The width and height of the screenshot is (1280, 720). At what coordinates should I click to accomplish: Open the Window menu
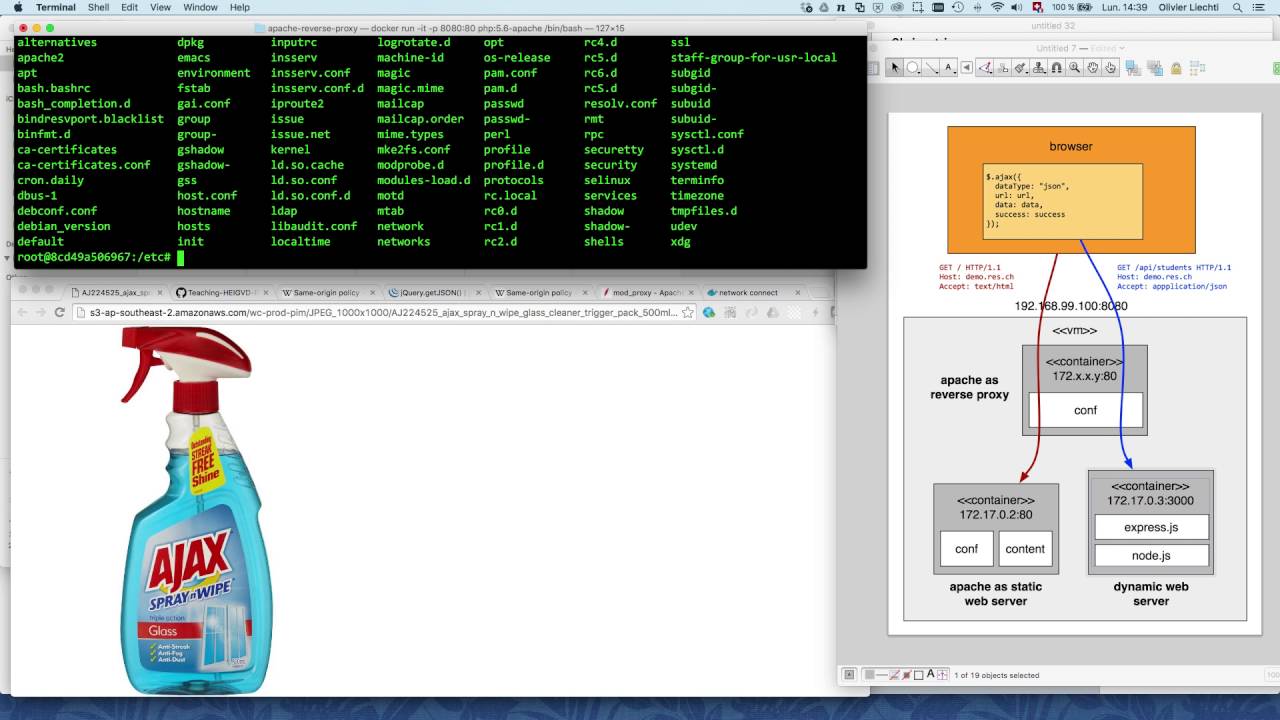pyautogui.click(x=201, y=7)
